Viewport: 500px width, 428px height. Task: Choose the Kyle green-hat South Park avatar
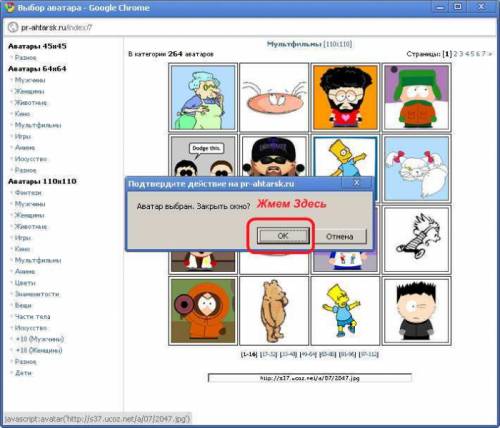tap(416, 97)
